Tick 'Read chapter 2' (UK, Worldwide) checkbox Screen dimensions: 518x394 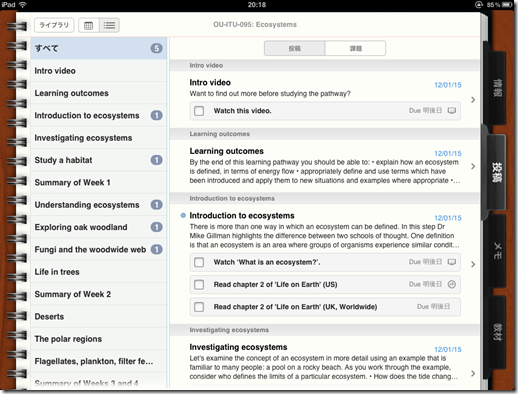click(x=199, y=307)
